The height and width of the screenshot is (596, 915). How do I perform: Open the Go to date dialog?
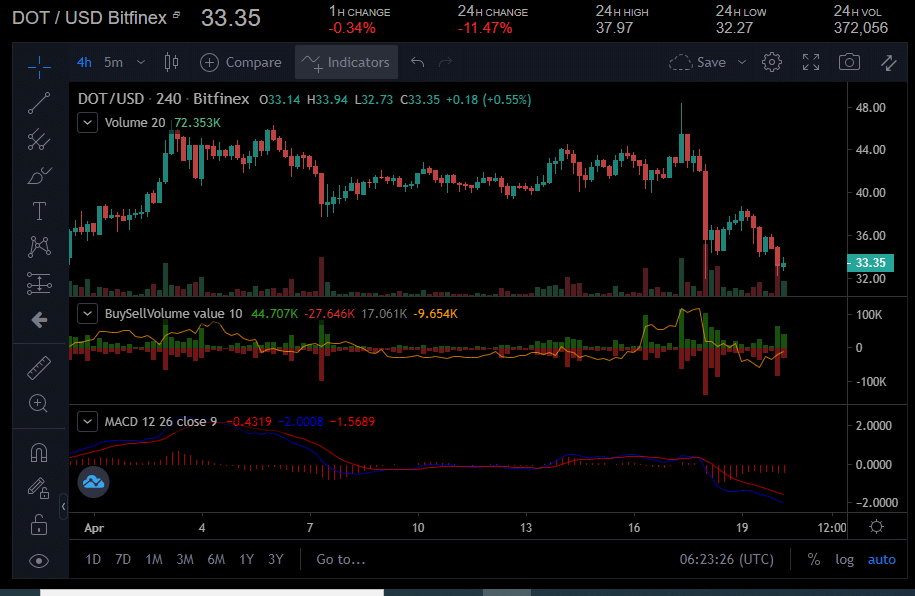click(341, 560)
